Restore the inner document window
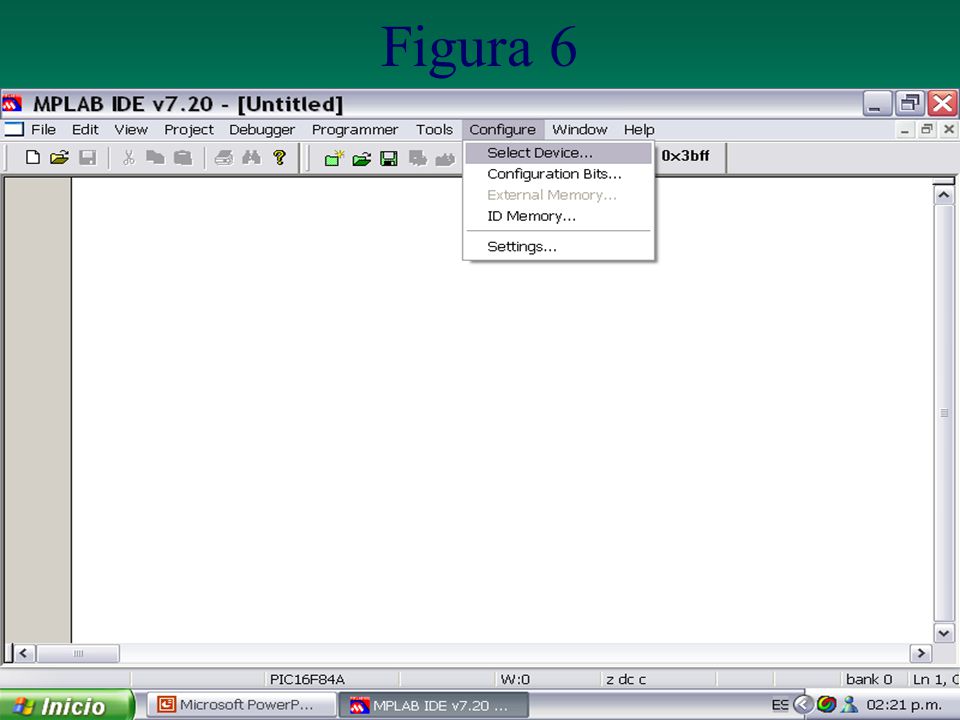 [x=927, y=130]
